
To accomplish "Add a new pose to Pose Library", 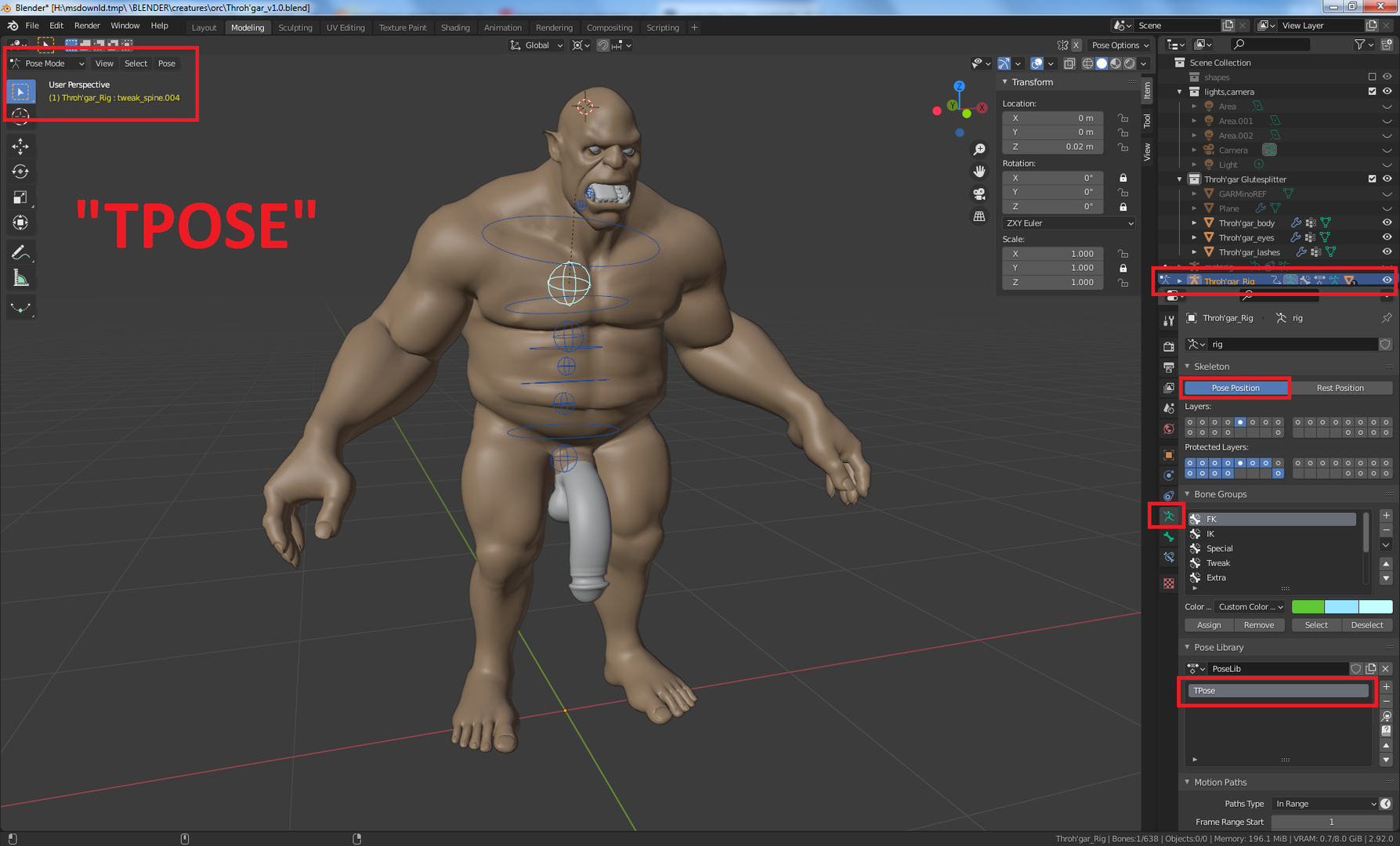I will click(x=1386, y=687).
